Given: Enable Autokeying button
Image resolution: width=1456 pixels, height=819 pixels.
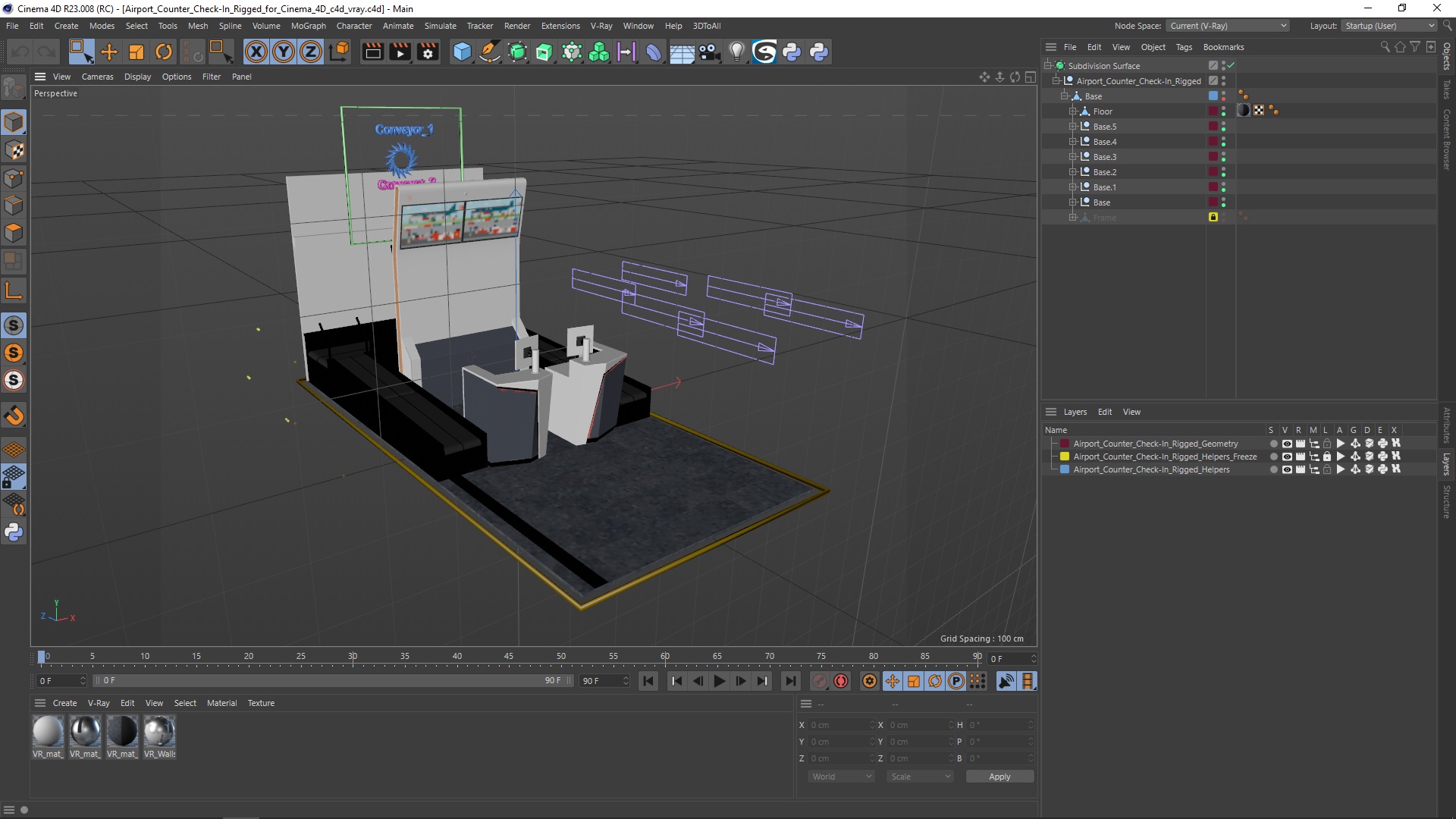Looking at the screenshot, I should point(841,681).
